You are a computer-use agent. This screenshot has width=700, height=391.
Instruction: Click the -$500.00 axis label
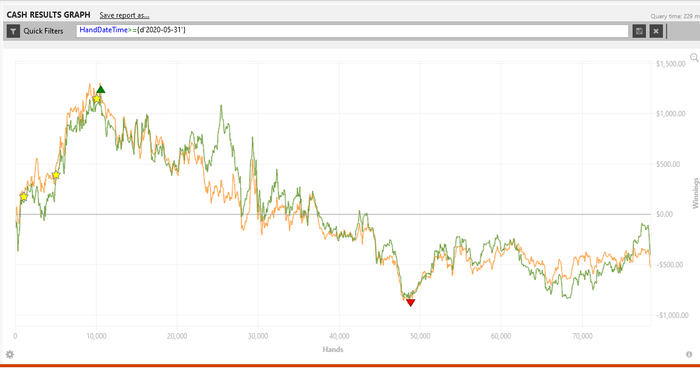[669, 265]
